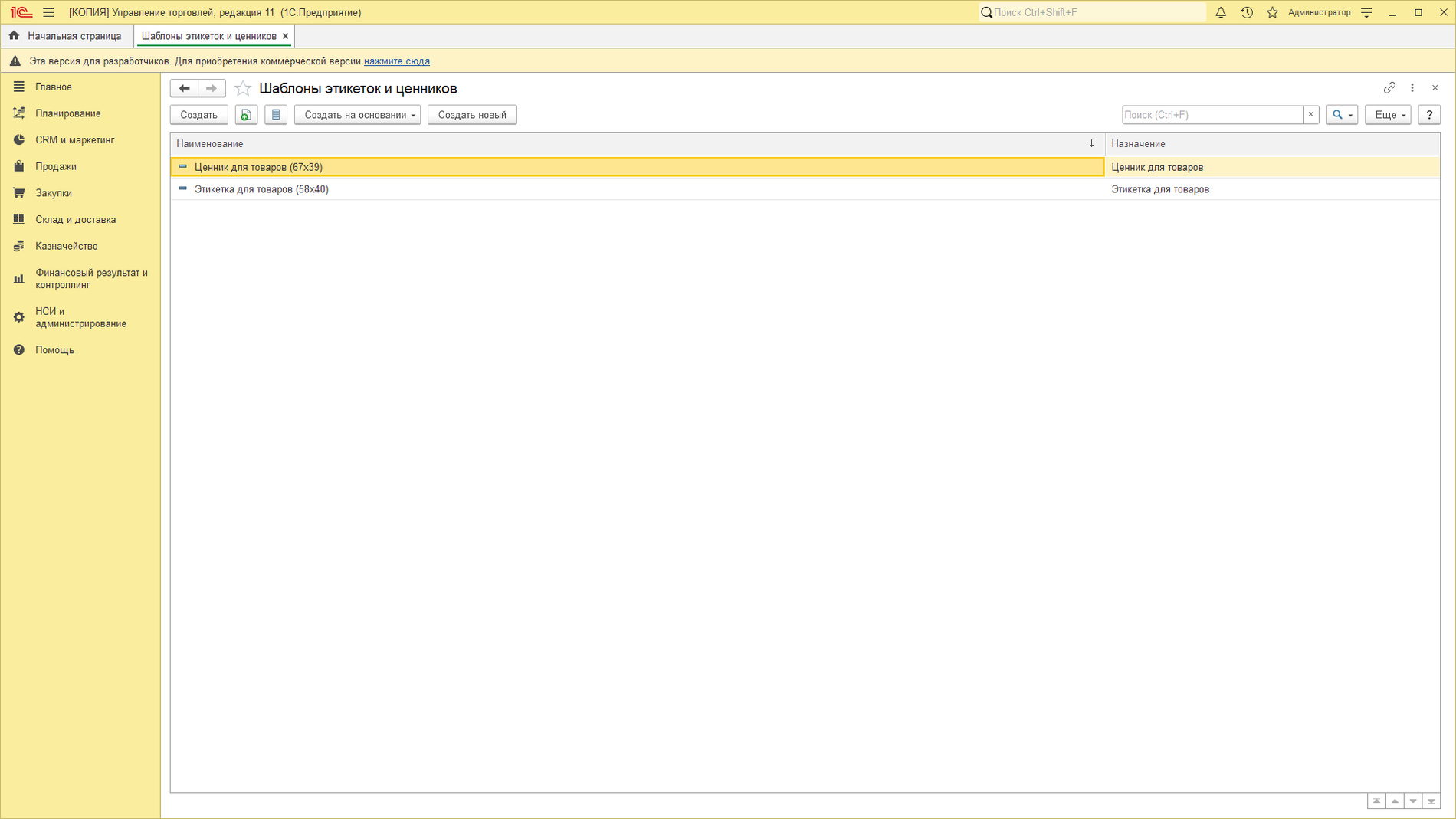Screen dimensions: 1456x819
Task: Go back with left arrow button
Action: click(184, 88)
